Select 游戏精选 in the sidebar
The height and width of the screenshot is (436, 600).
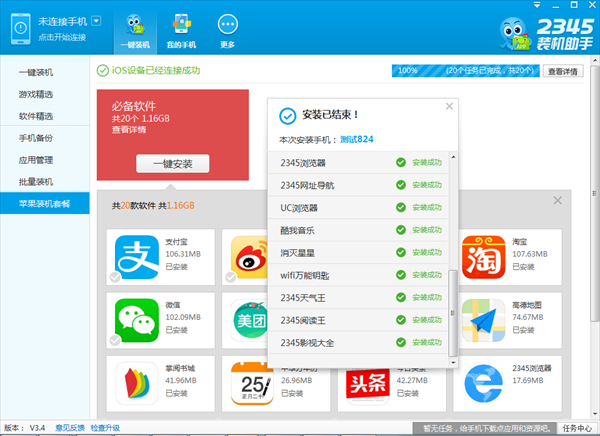pos(36,94)
